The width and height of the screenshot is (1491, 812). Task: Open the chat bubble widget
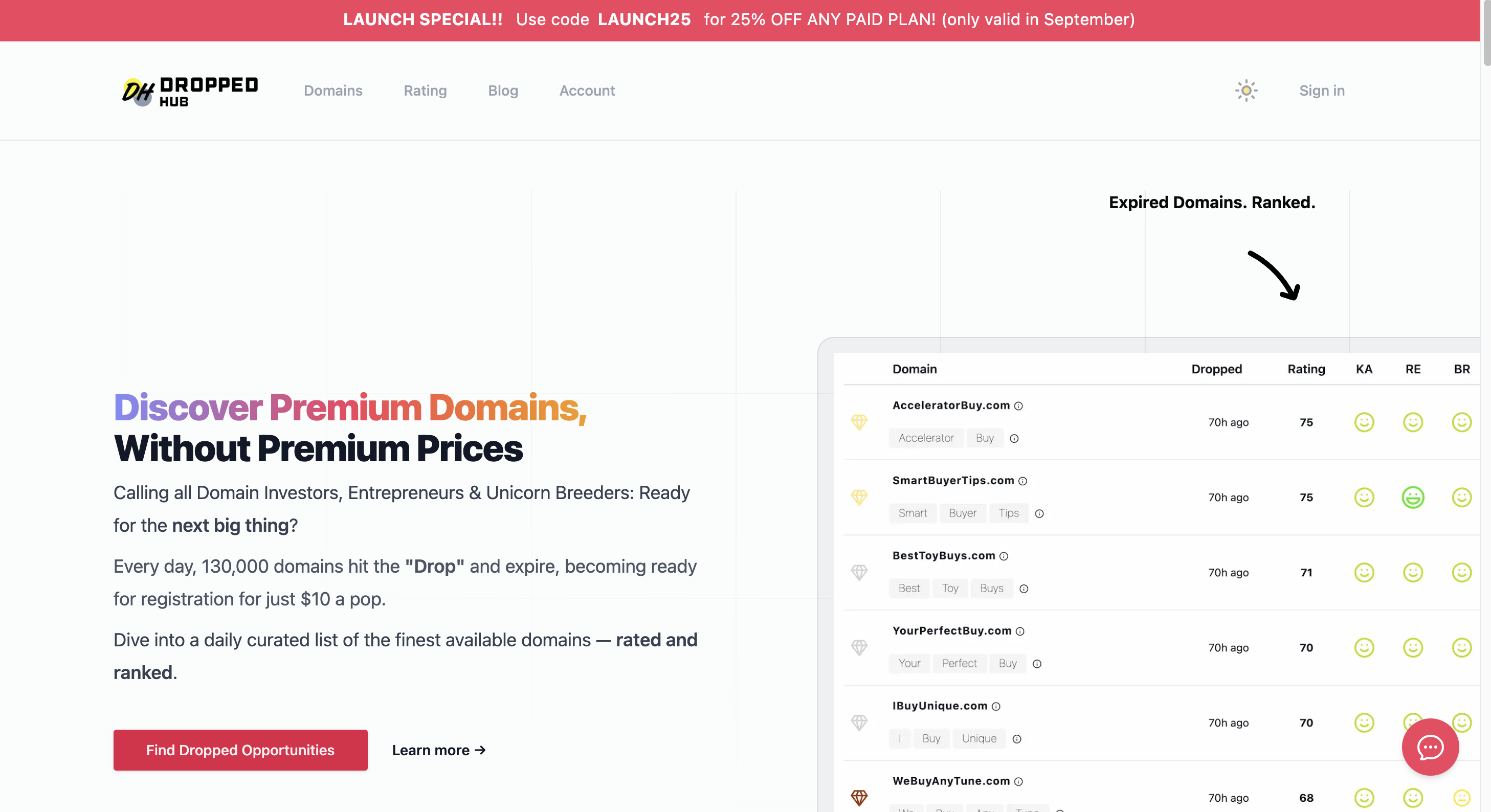coord(1430,747)
